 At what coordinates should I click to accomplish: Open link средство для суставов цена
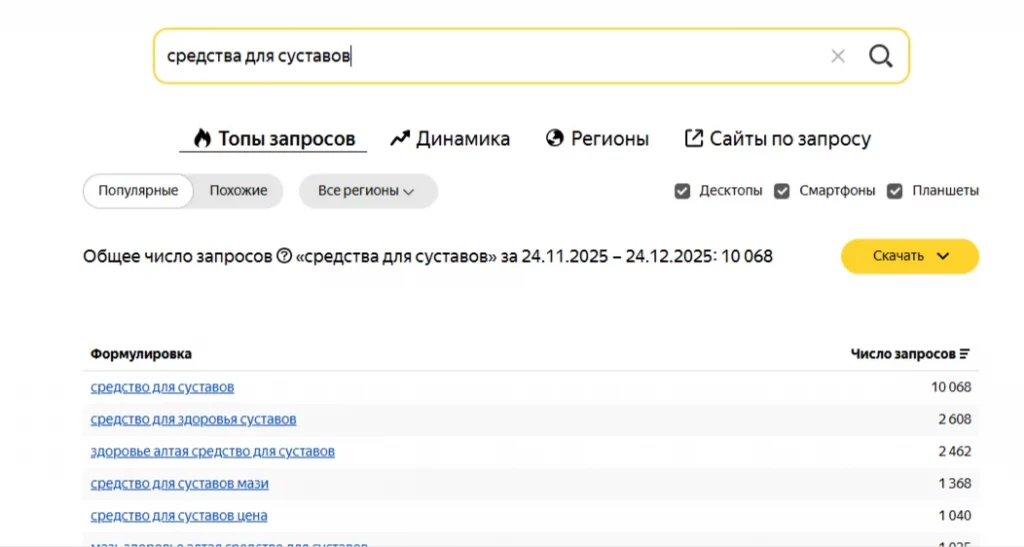pyautogui.click(x=179, y=516)
